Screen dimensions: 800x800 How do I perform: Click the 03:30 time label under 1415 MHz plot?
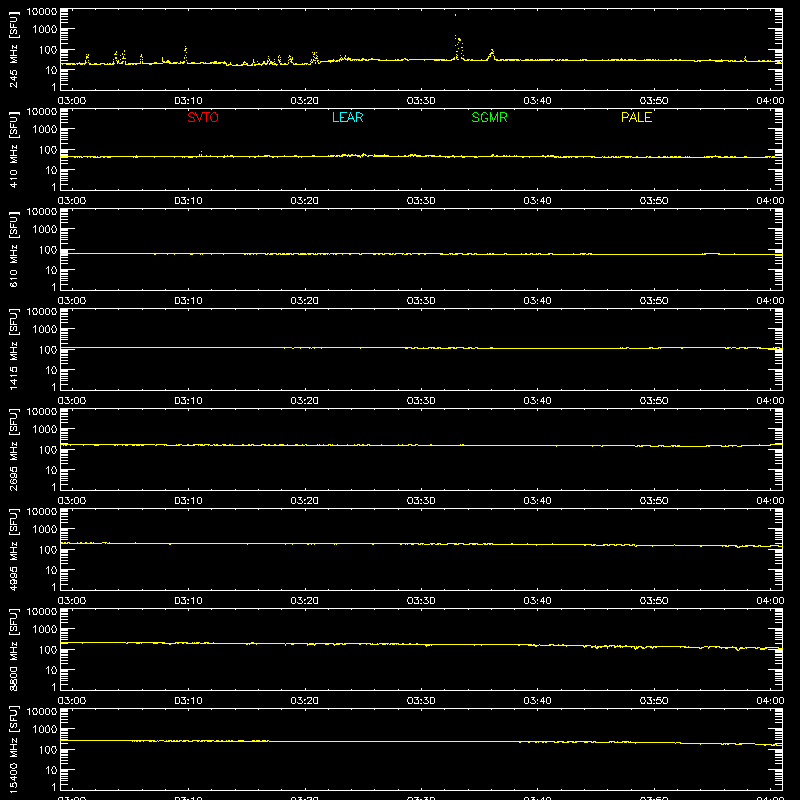[x=421, y=401]
